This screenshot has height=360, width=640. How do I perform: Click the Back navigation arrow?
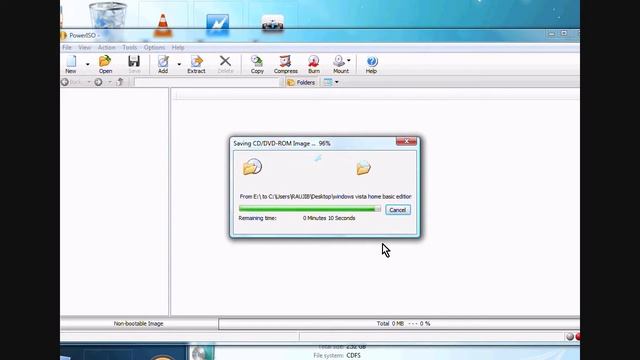pos(65,82)
